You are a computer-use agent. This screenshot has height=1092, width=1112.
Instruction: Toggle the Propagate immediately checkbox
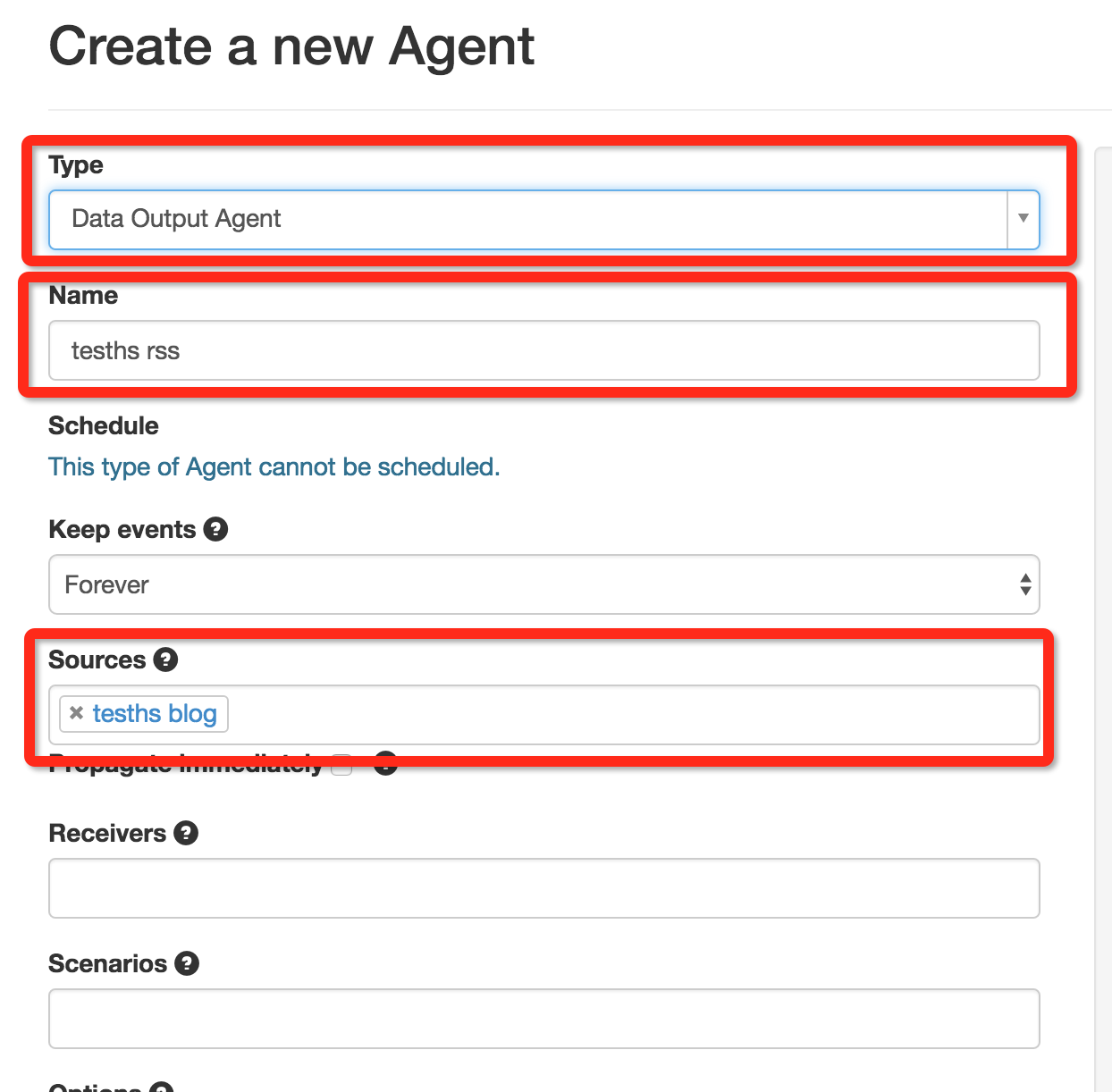(341, 765)
